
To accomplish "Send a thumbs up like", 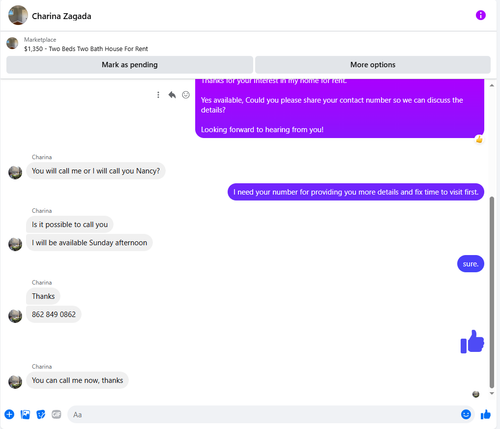I will pos(486,414).
